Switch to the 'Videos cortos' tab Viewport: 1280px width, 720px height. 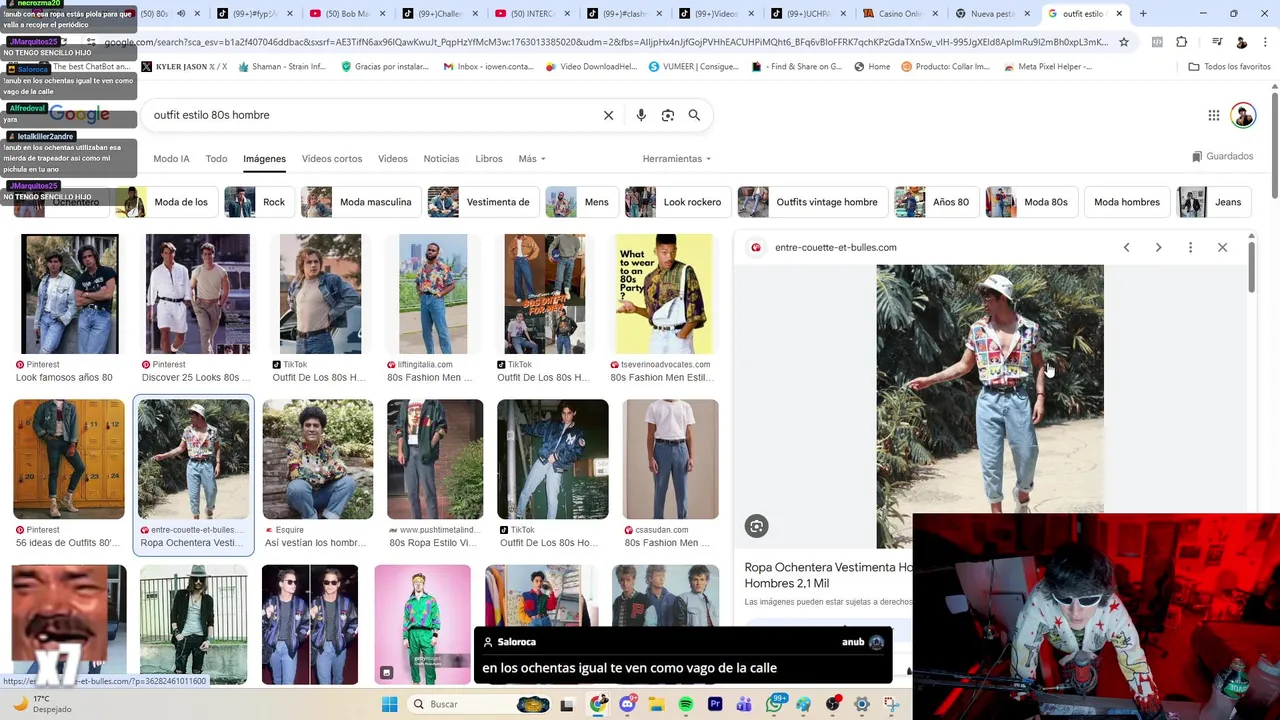332,159
